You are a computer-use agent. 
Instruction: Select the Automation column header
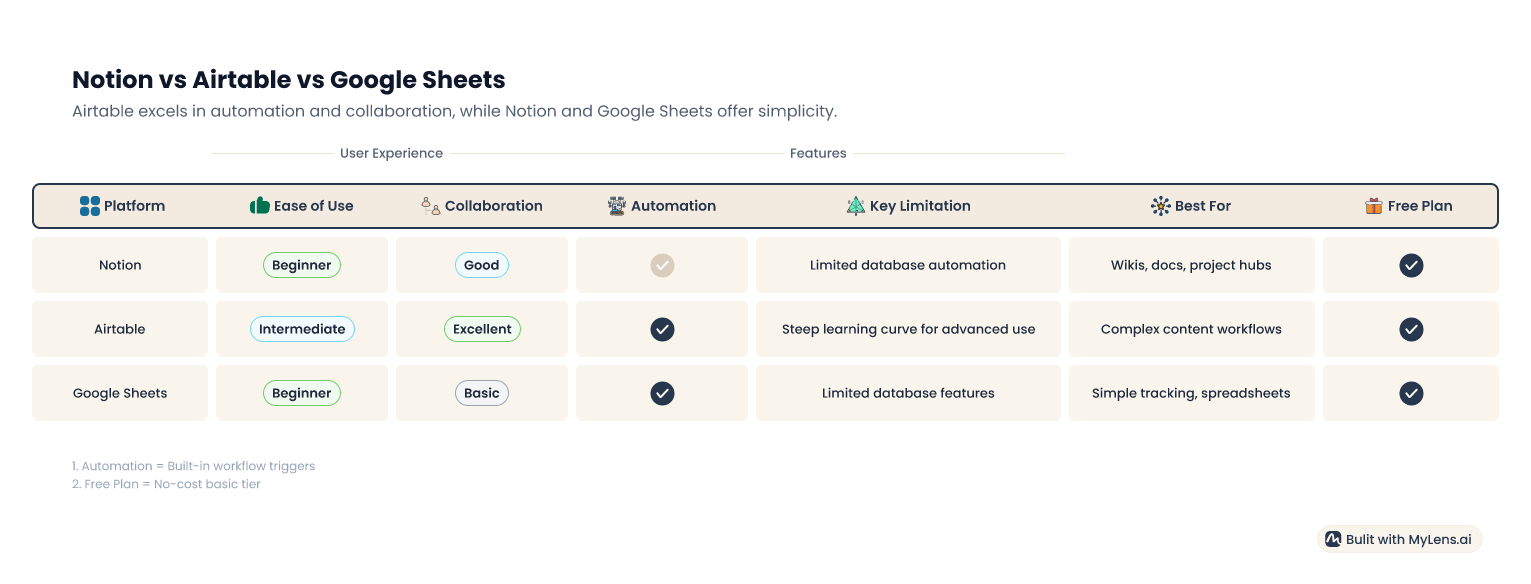pyautogui.click(x=662, y=206)
